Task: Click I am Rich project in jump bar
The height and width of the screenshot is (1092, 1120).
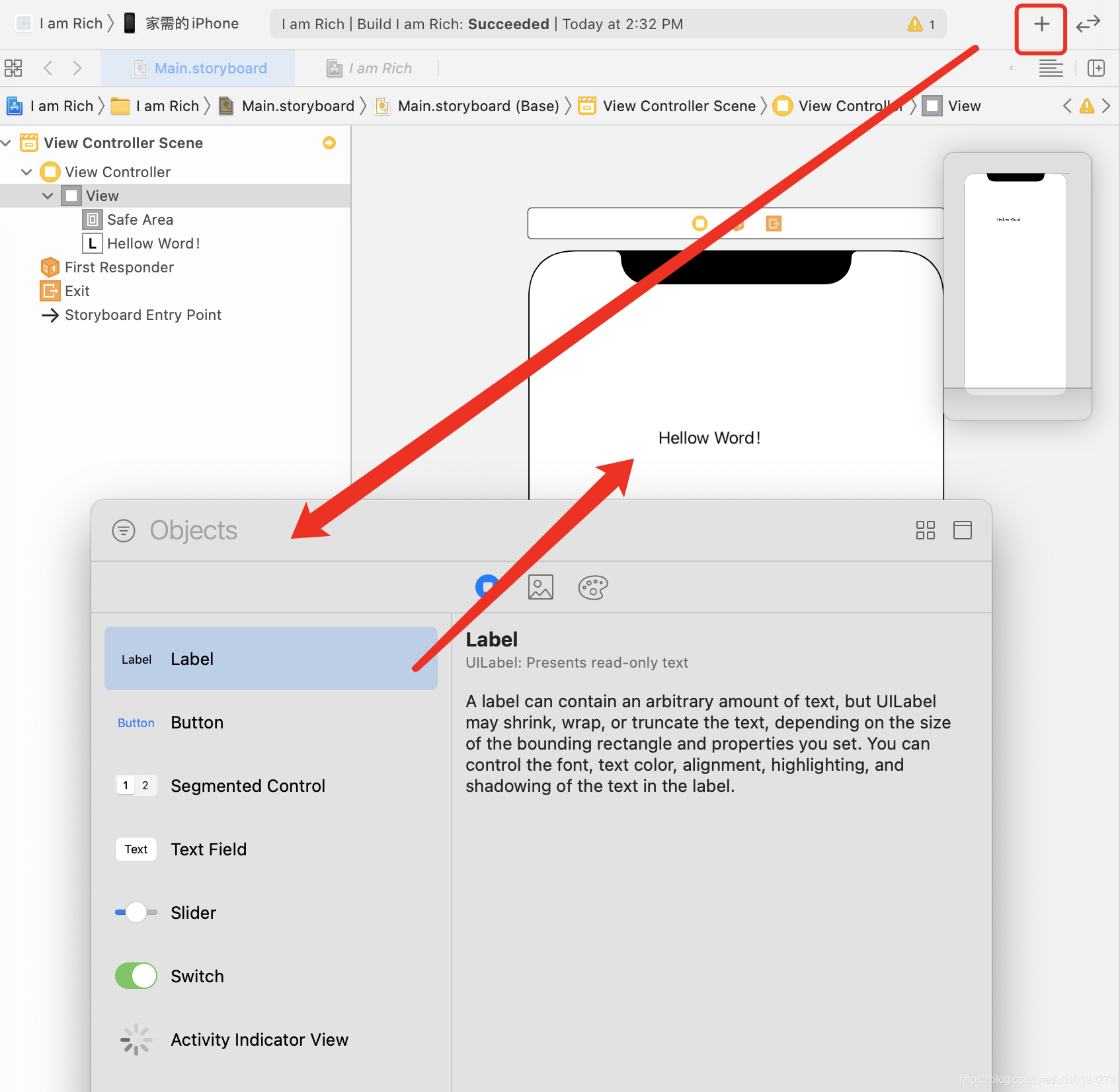Action: pos(50,106)
